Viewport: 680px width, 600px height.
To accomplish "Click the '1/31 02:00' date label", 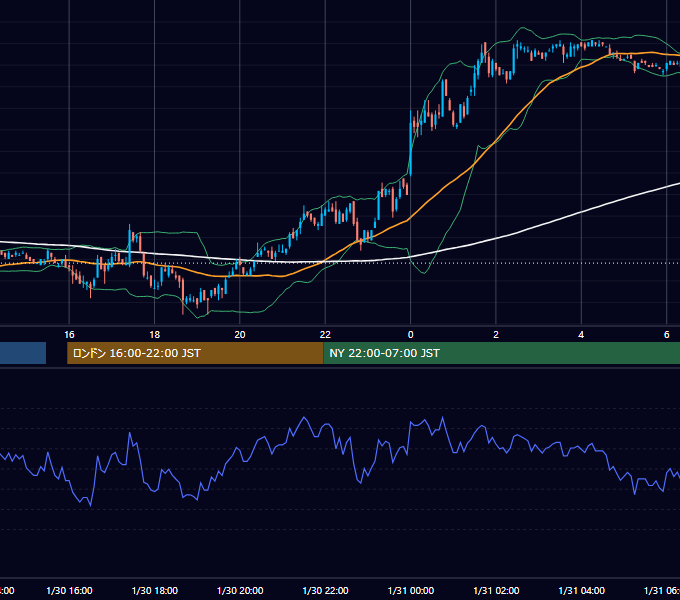I will 496,591.
